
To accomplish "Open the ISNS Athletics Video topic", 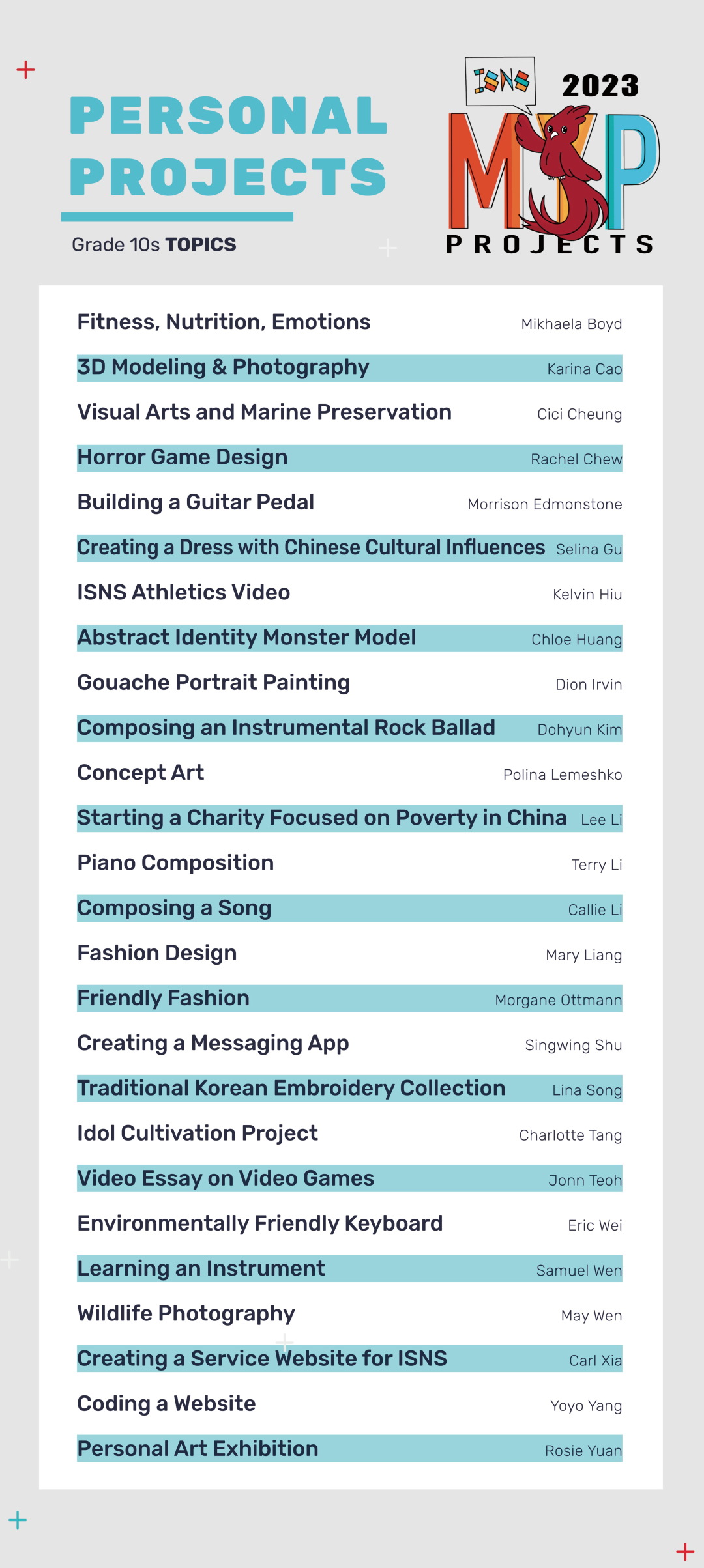I will pos(184,593).
